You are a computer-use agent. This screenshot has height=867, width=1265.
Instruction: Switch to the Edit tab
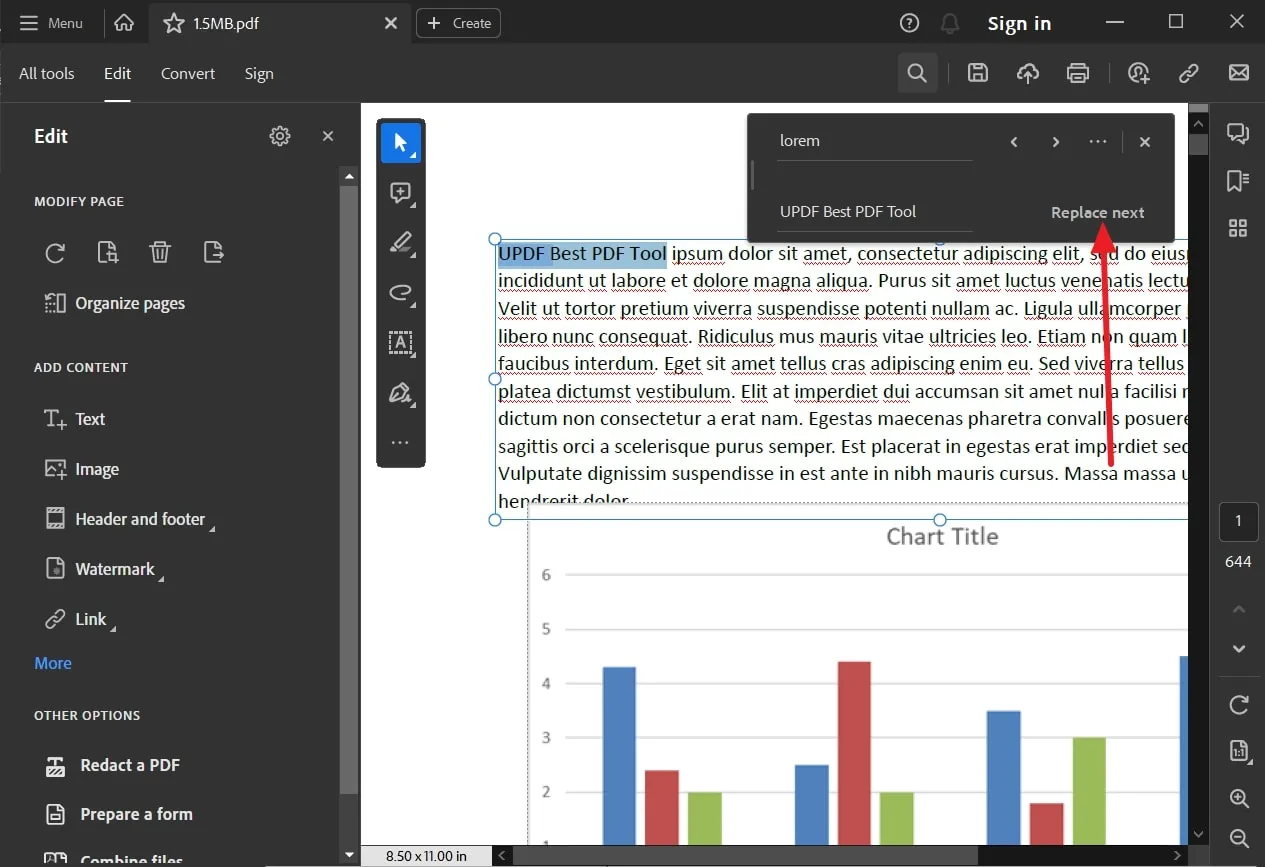click(117, 73)
